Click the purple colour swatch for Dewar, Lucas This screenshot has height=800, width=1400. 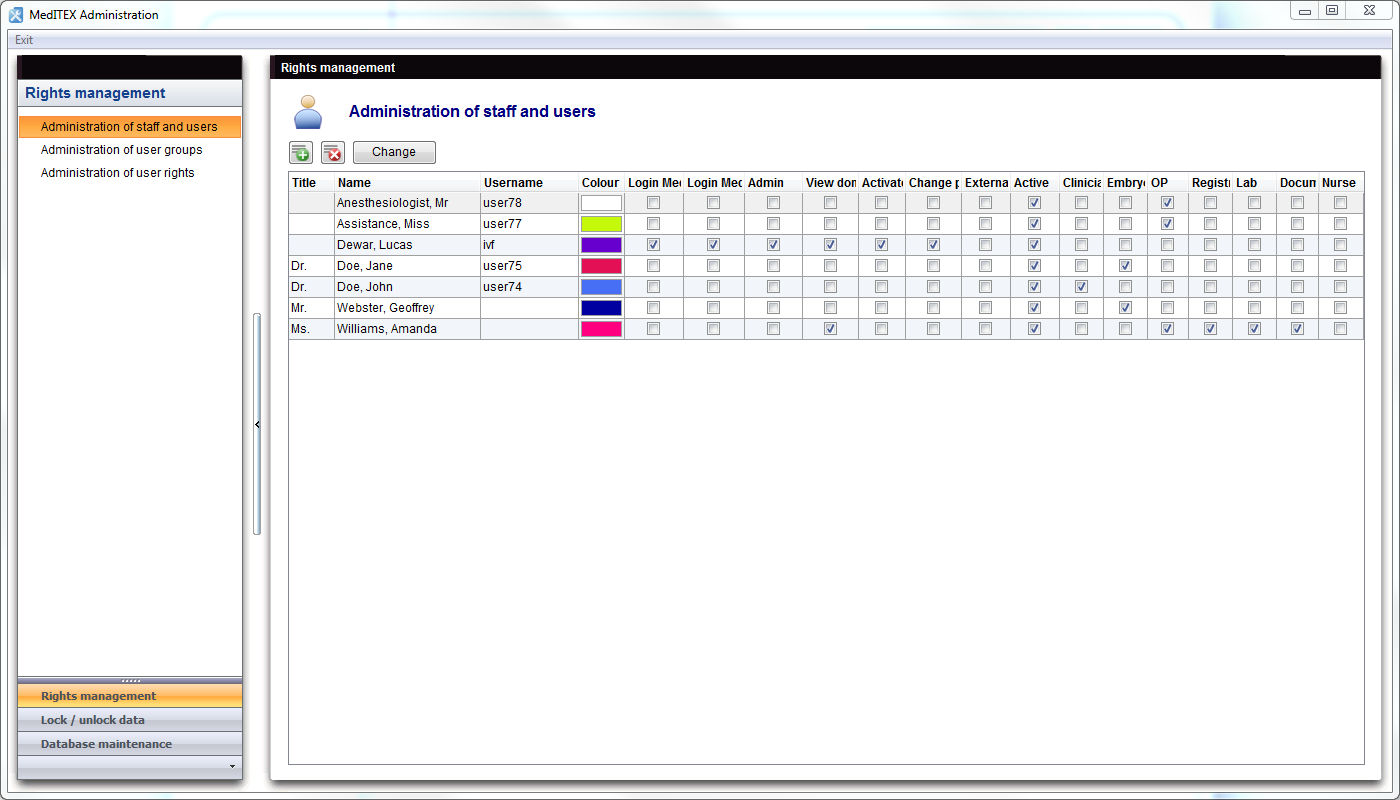(x=601, y=245)
